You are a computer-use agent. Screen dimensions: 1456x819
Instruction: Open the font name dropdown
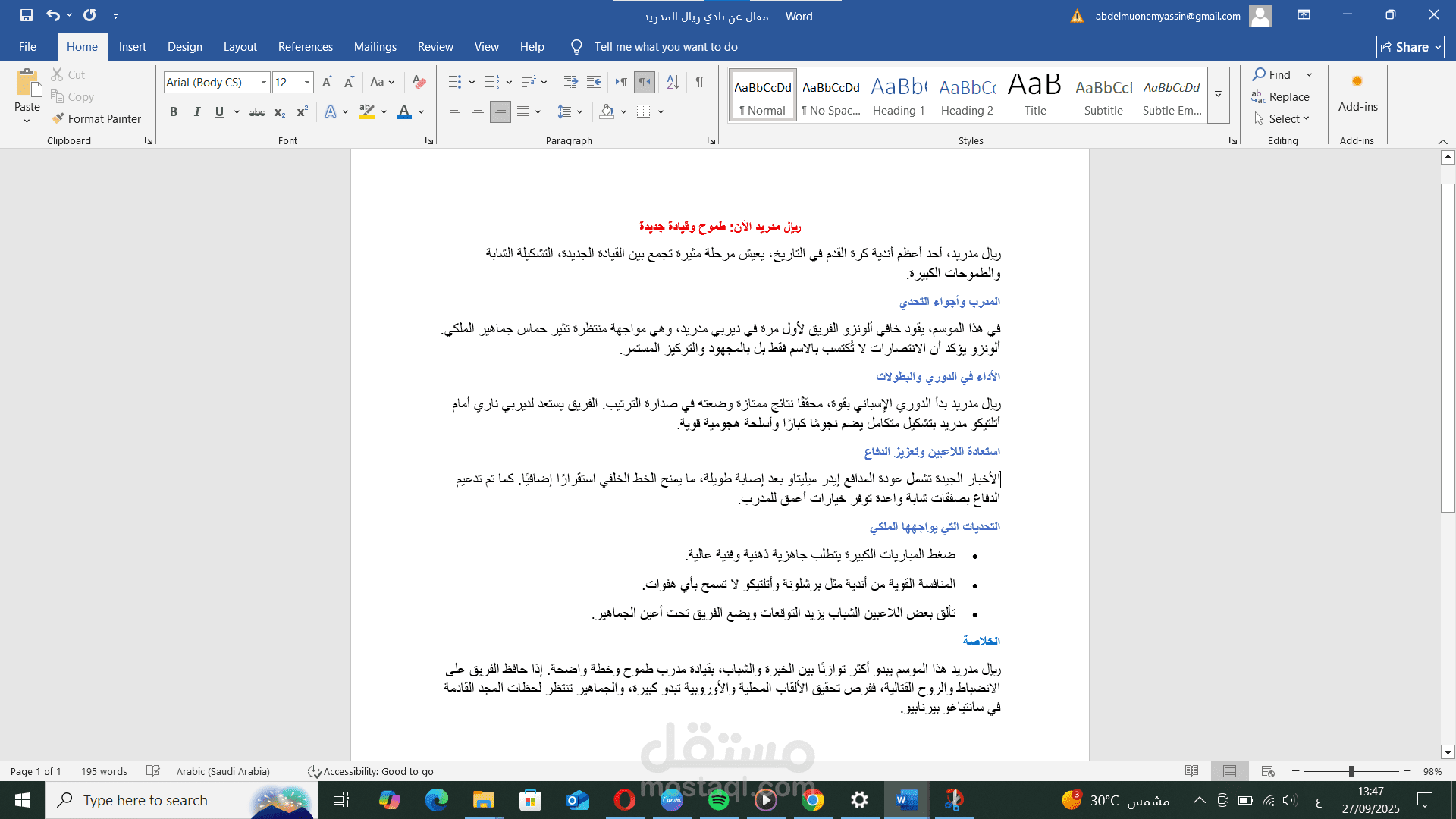click(x=264, y=82)
